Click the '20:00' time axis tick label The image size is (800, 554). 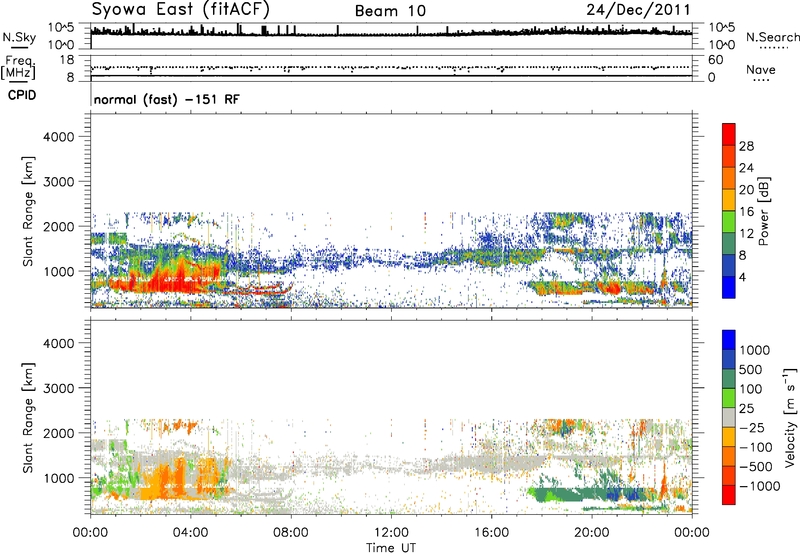pyautogui.click(x=591, y=533)
